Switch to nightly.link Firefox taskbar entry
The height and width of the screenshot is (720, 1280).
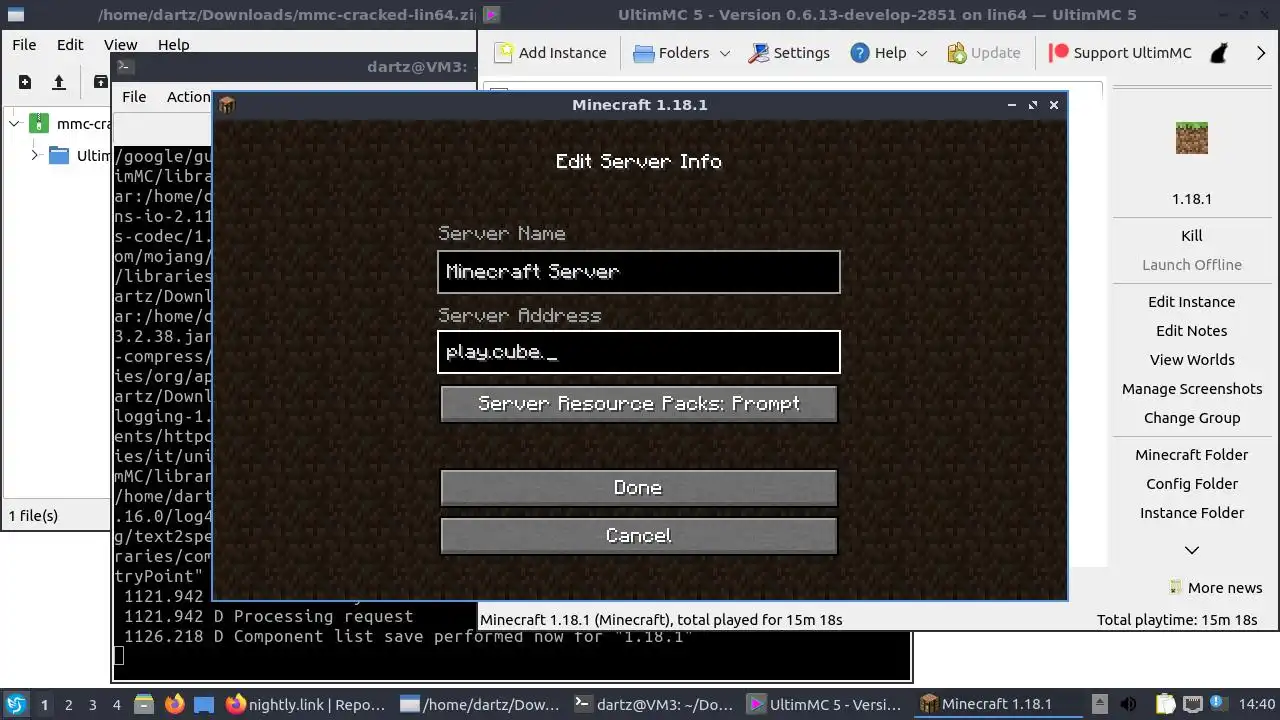tap(306, 704)
